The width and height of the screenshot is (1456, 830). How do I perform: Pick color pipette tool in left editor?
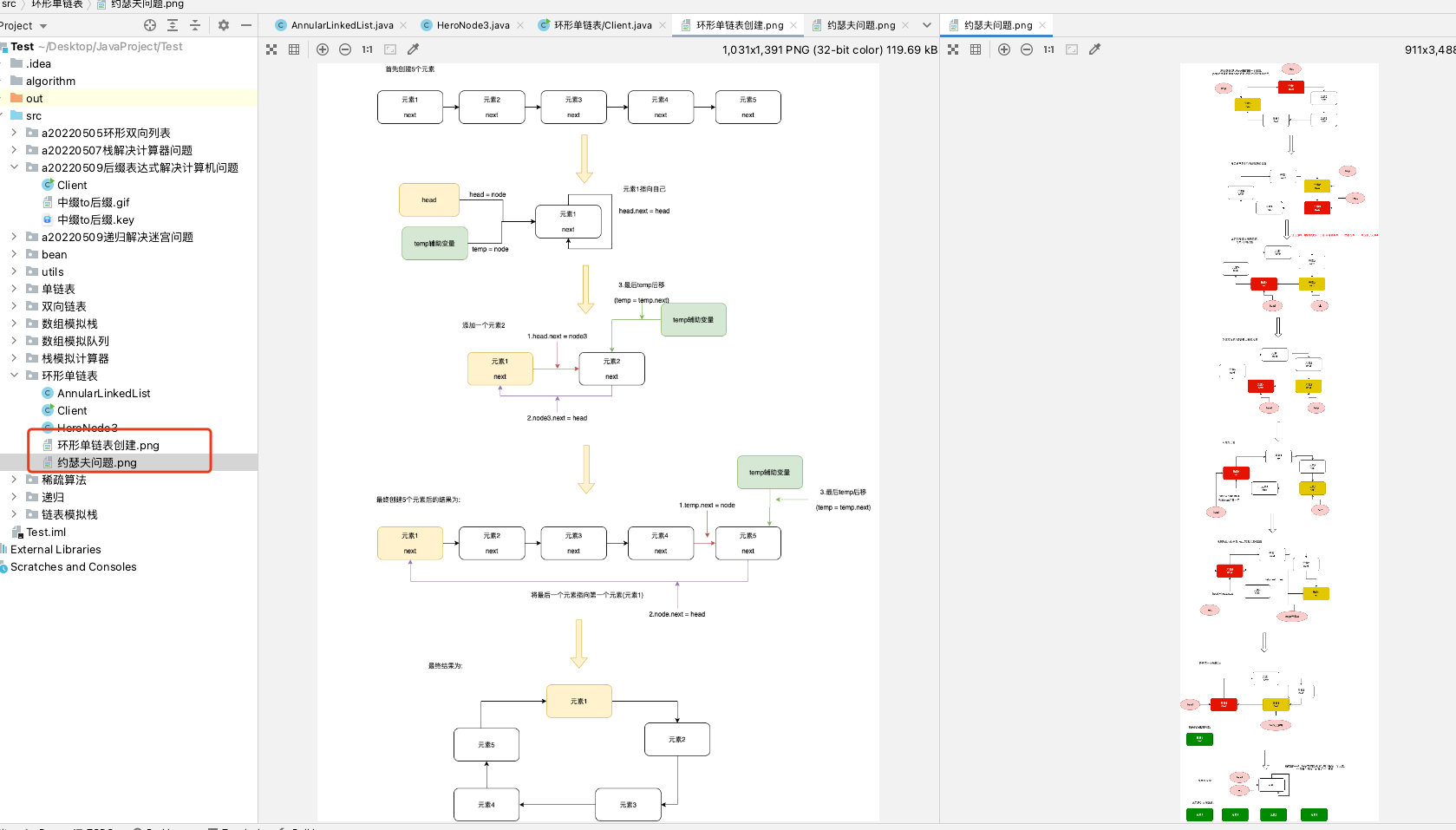413,49
